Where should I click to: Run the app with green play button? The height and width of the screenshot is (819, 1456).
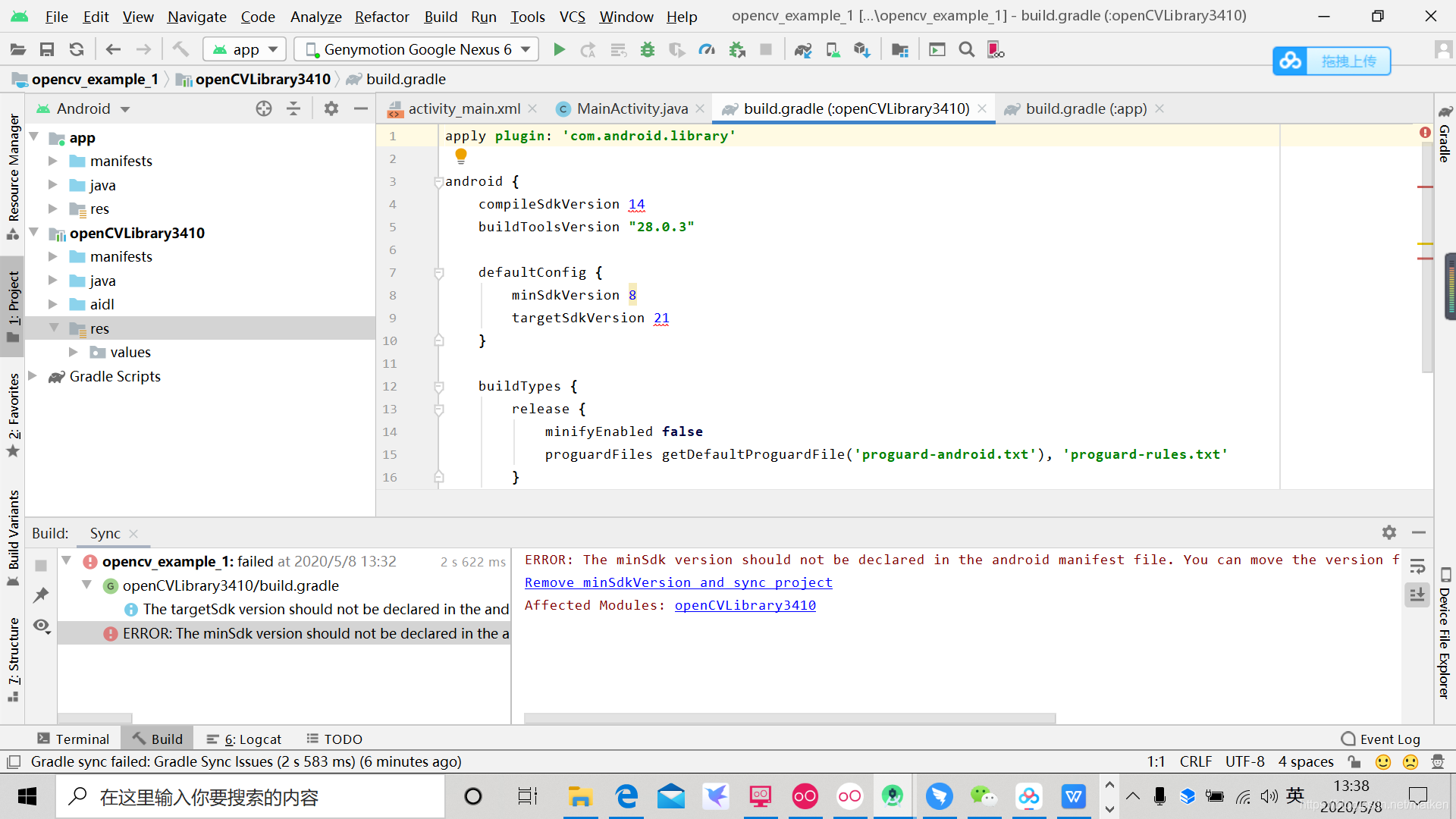point(559,50)
